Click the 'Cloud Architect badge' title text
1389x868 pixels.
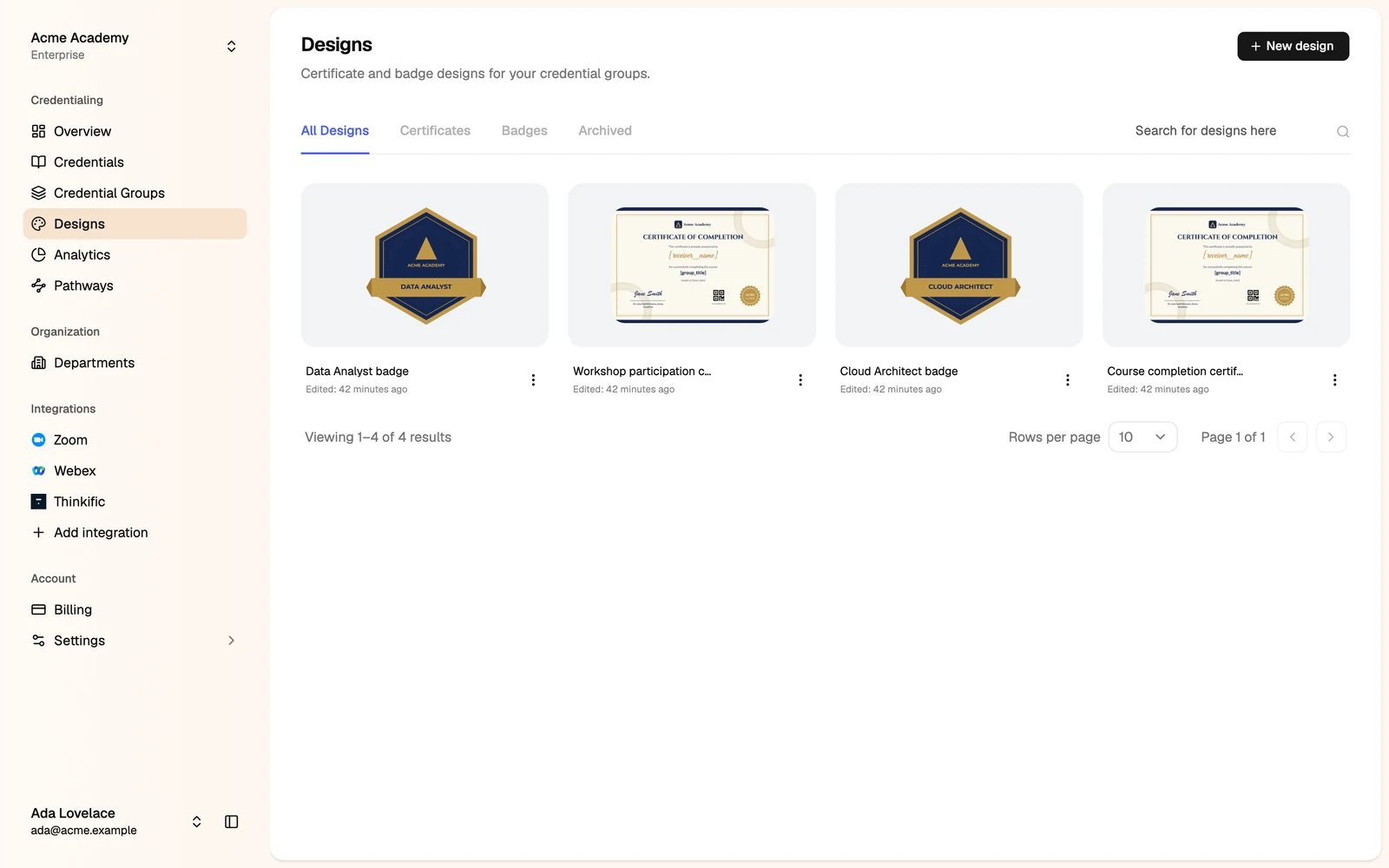tap(899, 371)
